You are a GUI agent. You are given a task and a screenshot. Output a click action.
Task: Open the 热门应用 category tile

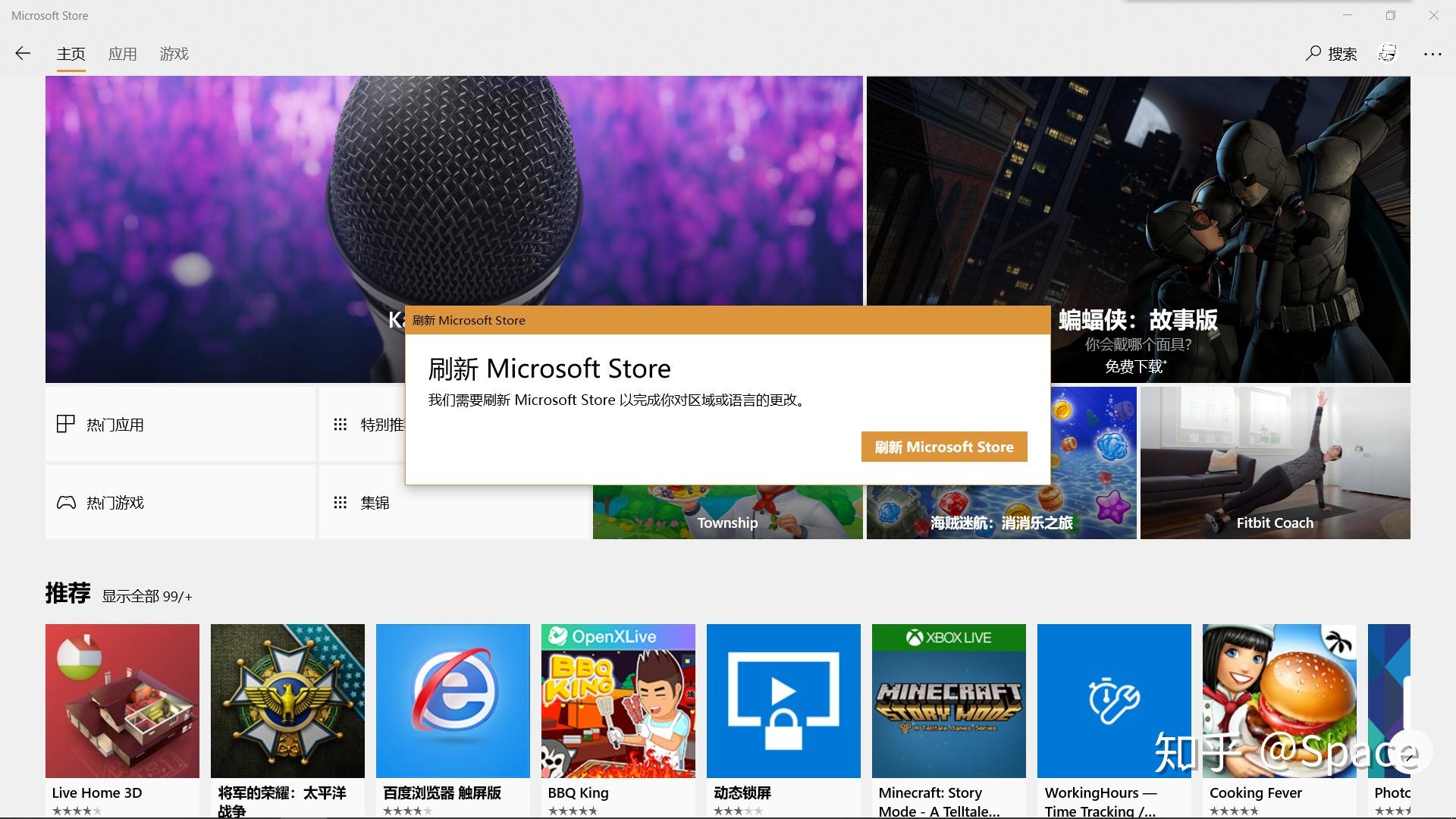click(180, 425)
